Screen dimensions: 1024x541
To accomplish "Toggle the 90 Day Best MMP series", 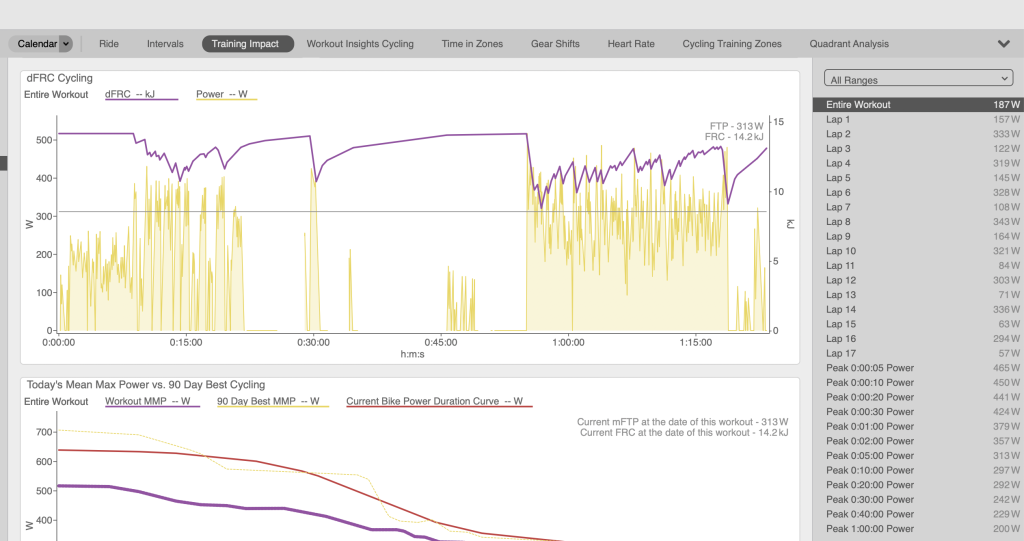I will [x=272, y=402].
